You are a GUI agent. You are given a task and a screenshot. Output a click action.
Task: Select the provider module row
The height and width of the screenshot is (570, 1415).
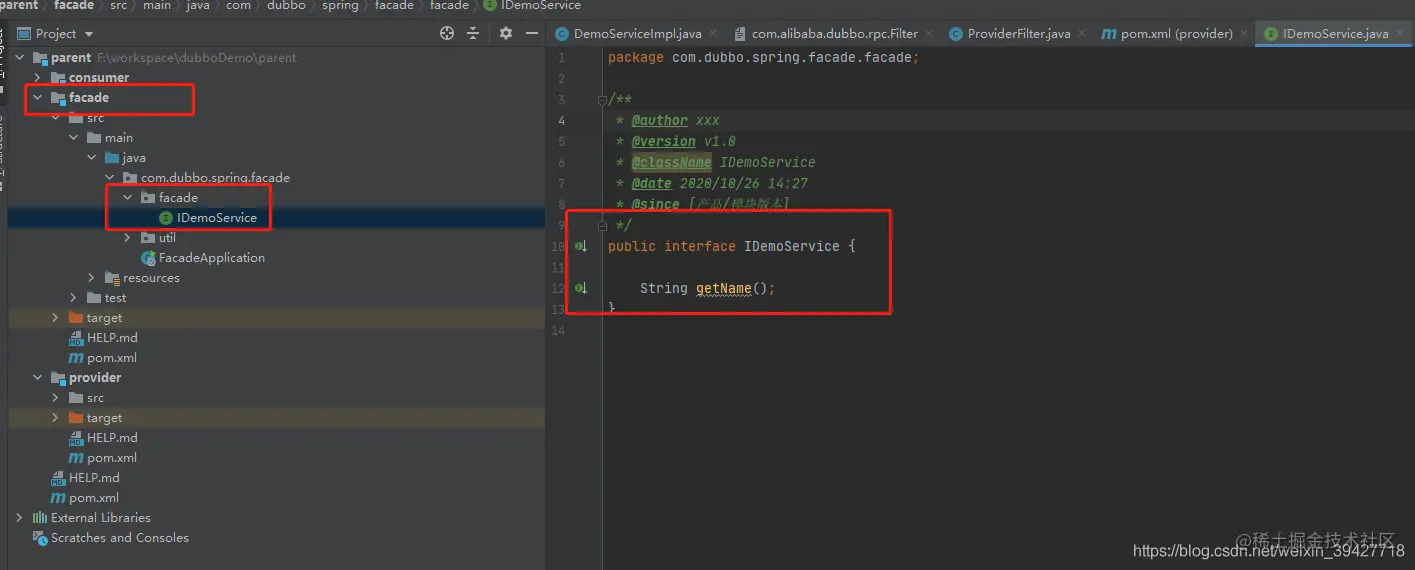[276, 378]
